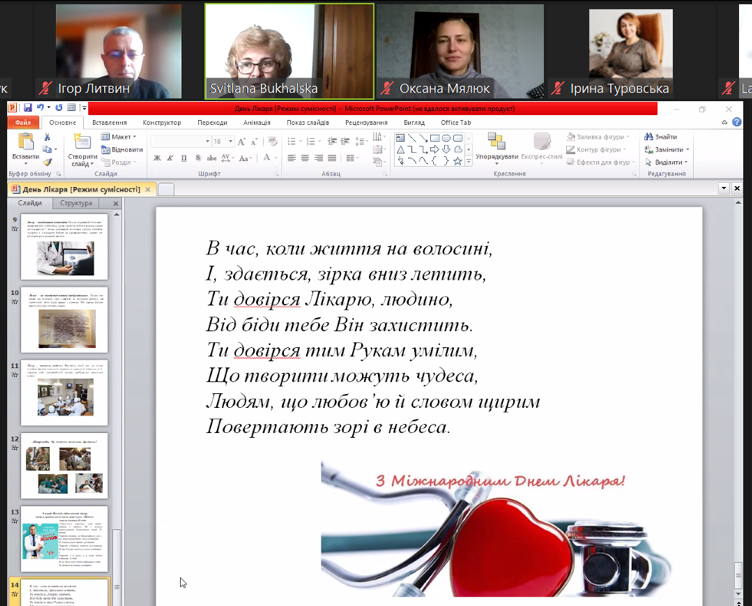Open the Рецензування ribbon tab

coord(366,122)
